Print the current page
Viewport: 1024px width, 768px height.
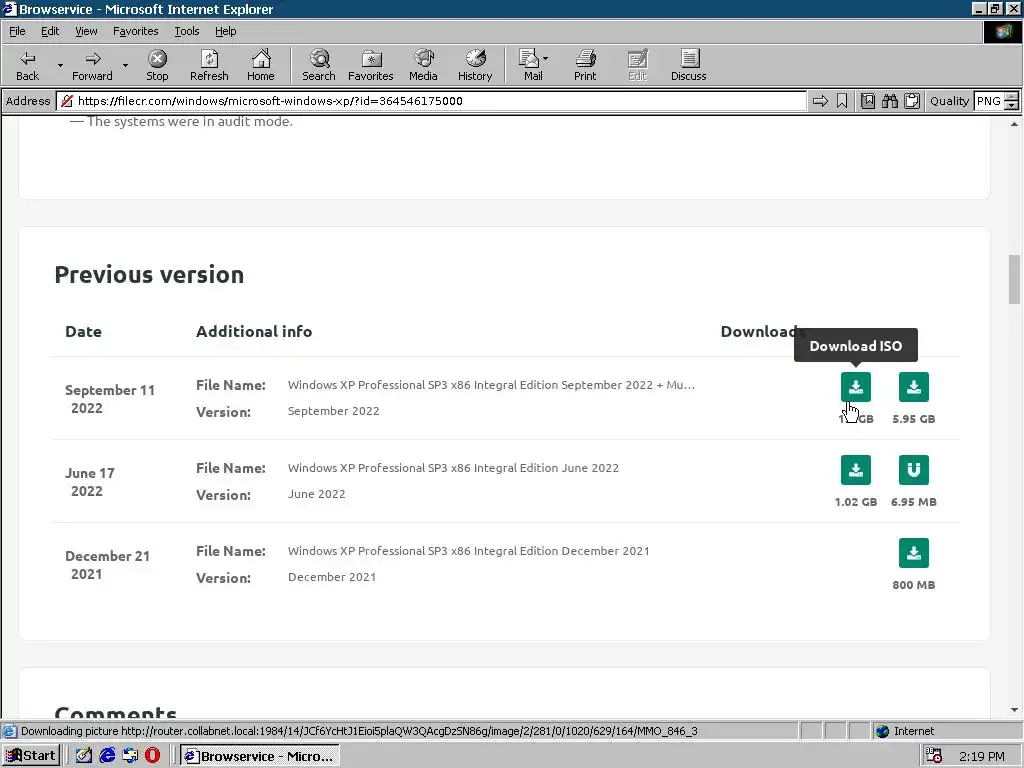tap(585, 65)
